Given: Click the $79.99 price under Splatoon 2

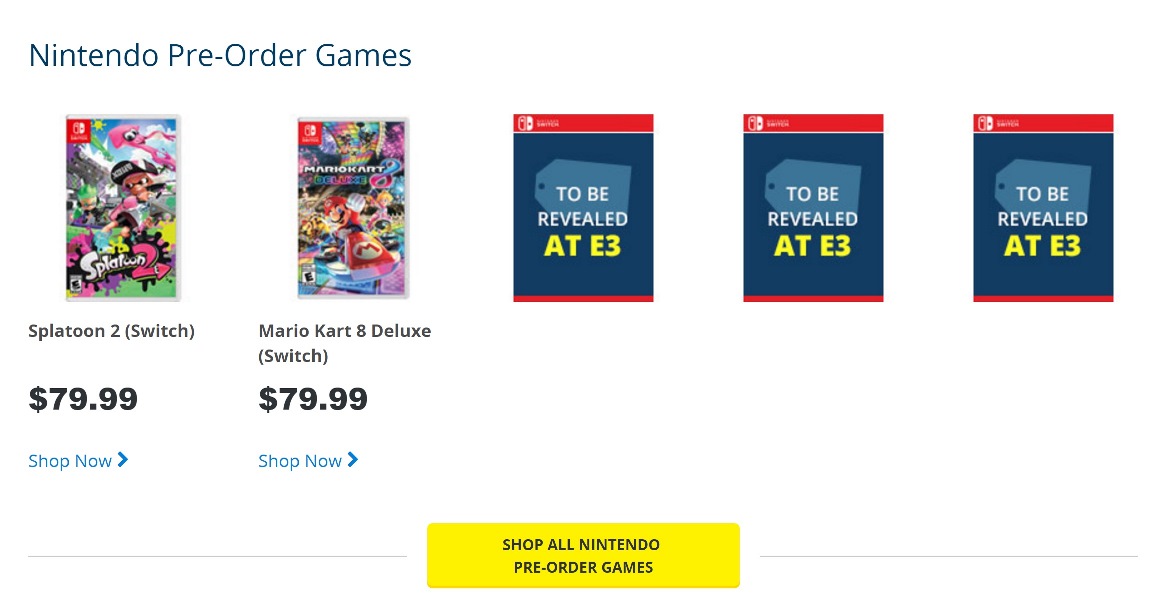Looking at the screenshot, I should [83, 400].
